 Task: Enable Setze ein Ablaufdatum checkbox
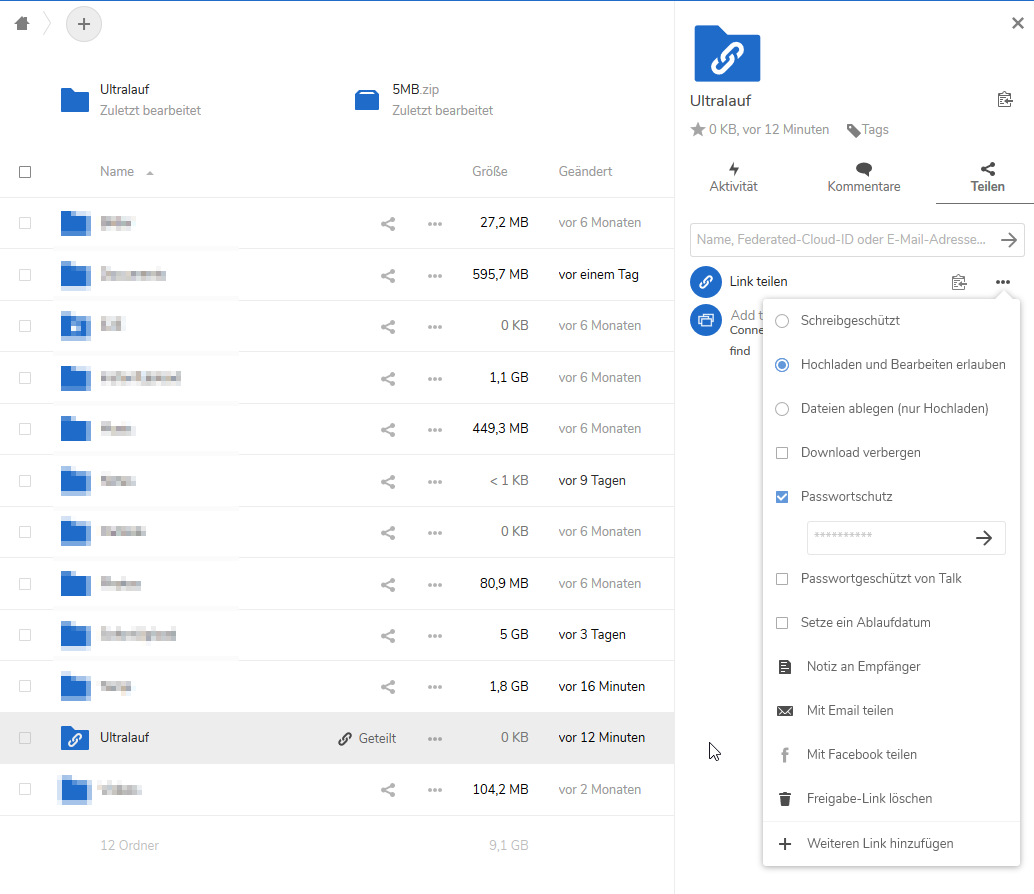[x=782, y=623]
